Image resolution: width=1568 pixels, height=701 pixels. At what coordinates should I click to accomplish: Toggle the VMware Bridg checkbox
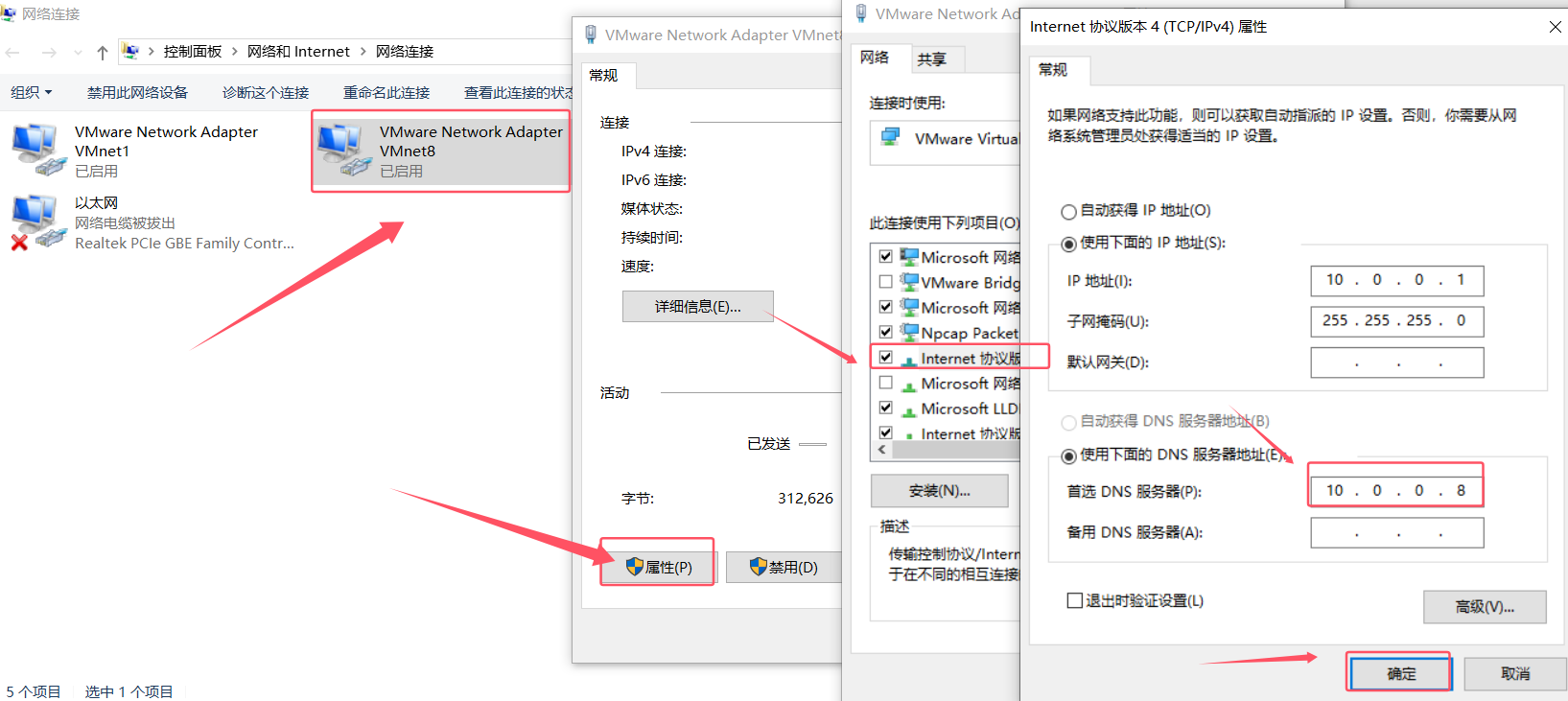(x=886, y=282)
